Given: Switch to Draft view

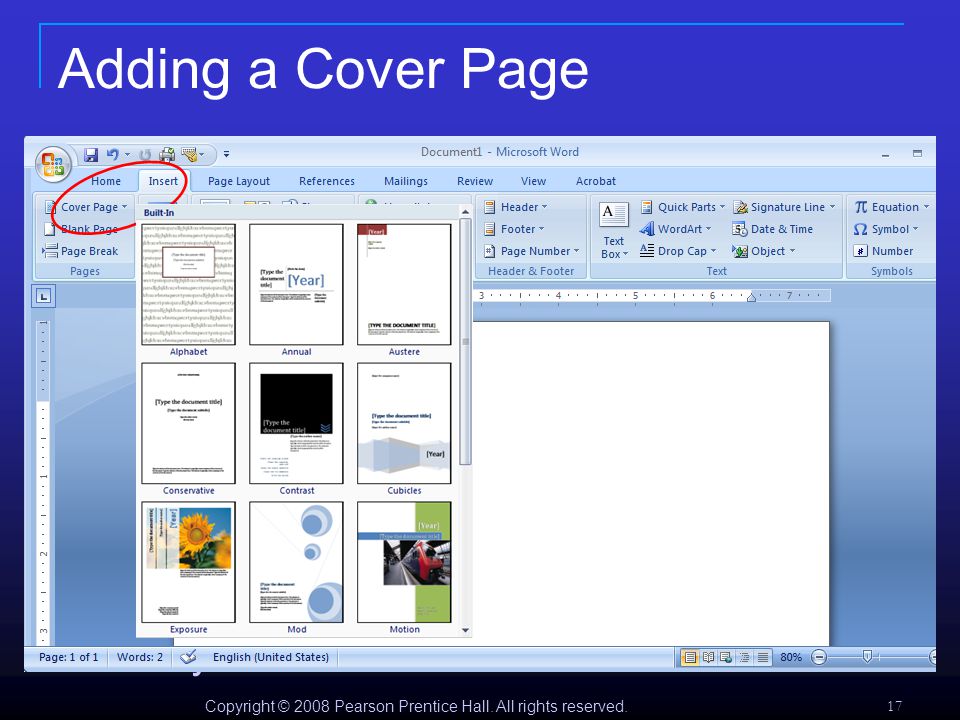Looking at the screenshot, I should click(763, 657).
